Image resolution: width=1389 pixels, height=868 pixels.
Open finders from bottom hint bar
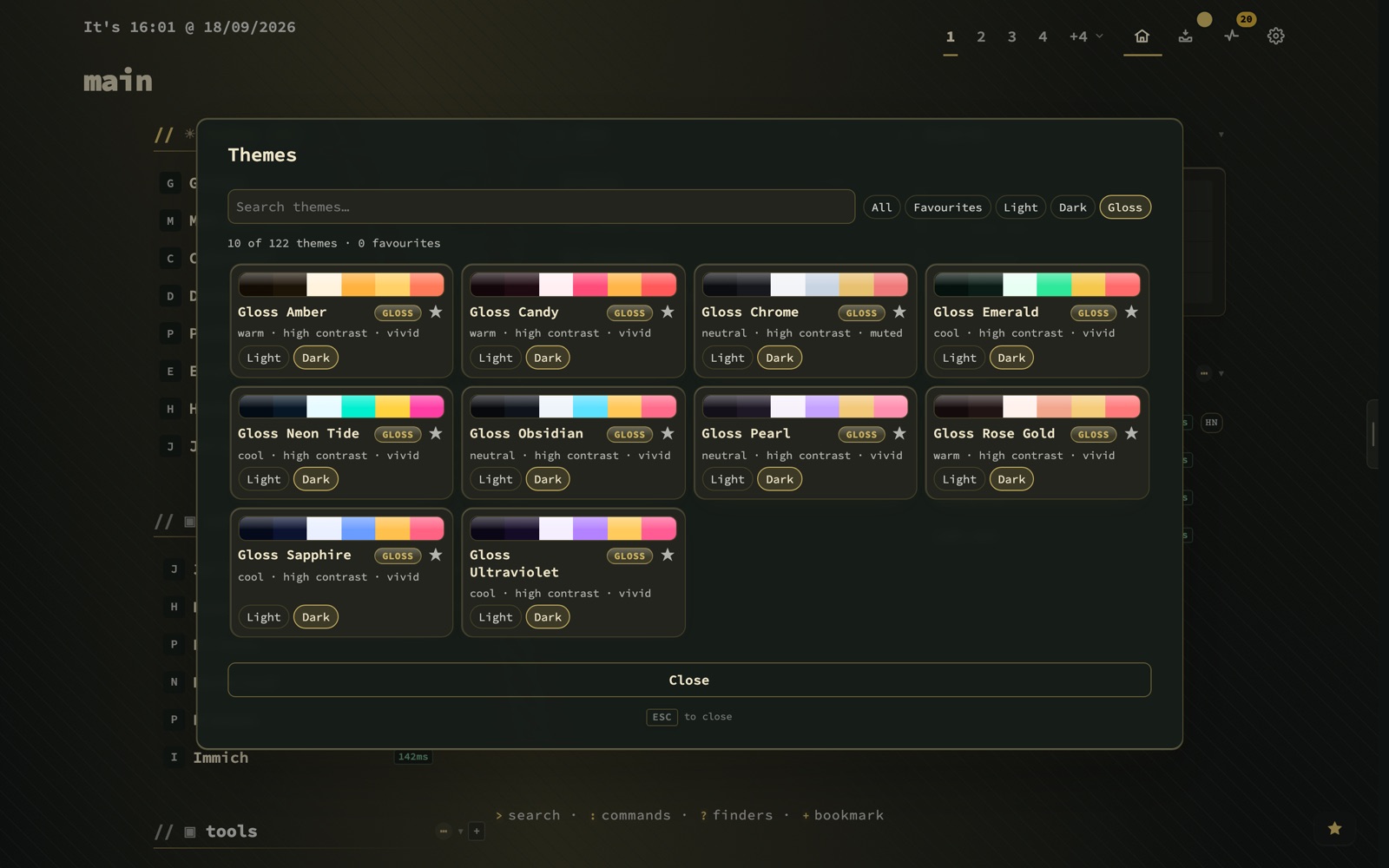737,815
